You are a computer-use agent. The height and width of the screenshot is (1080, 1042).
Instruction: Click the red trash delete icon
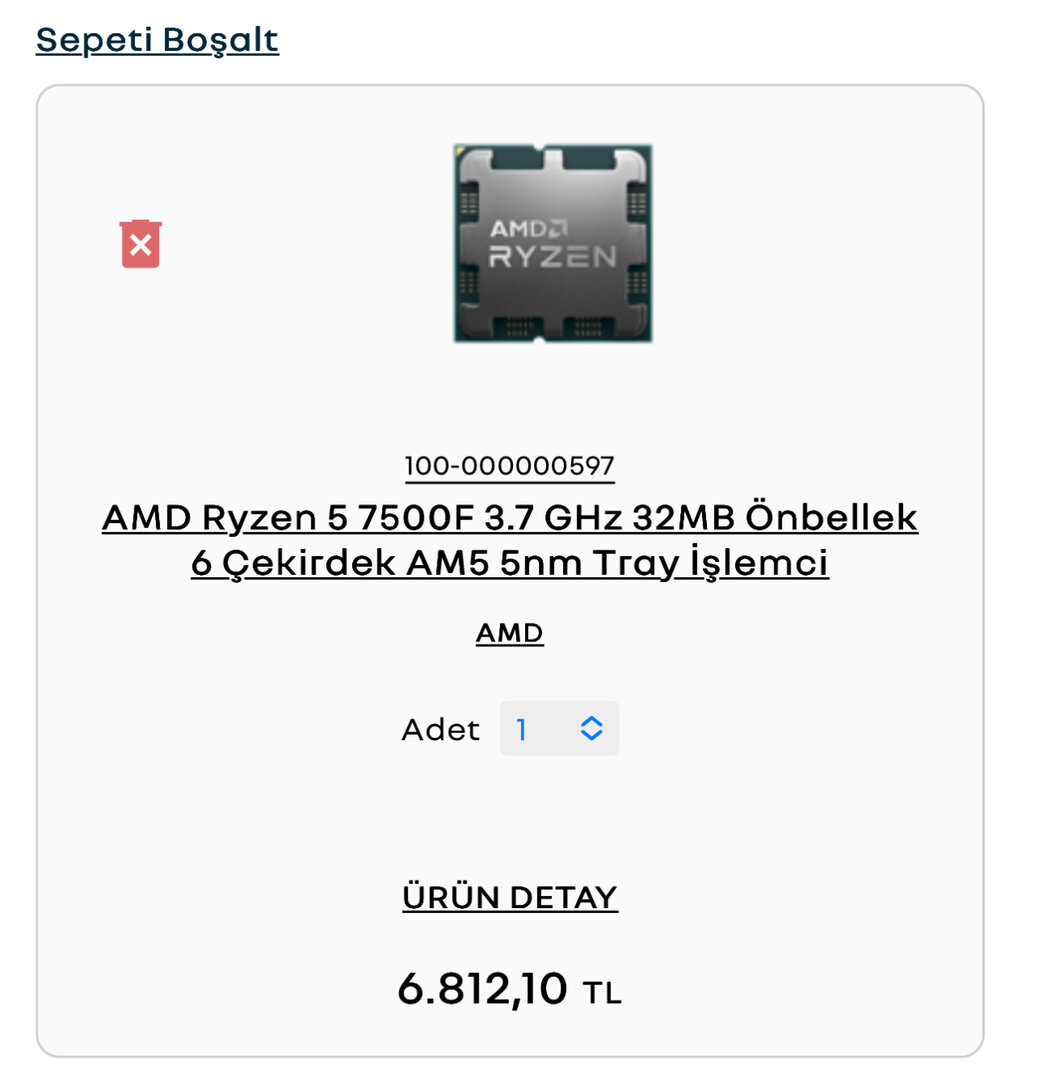coord(141,244)
